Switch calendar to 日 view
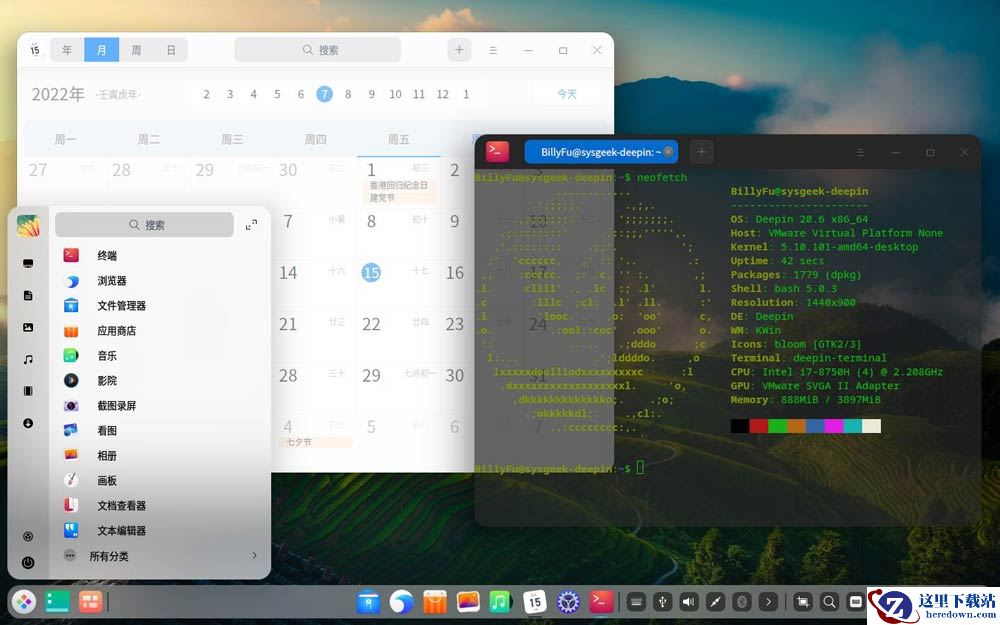This screenshot has height=625, width=1000. (x=170, y=50)
